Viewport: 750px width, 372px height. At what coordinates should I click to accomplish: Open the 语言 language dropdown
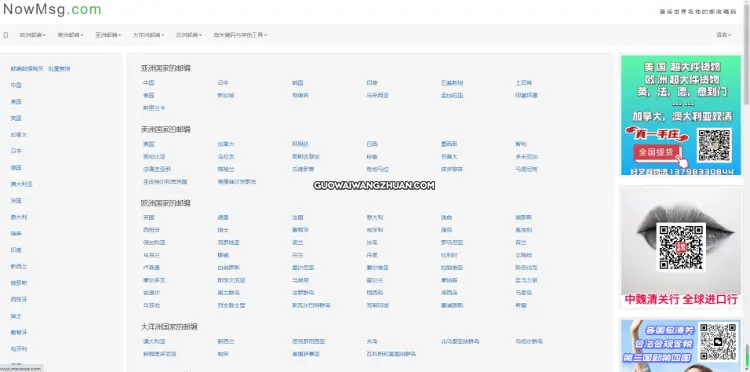723,35
